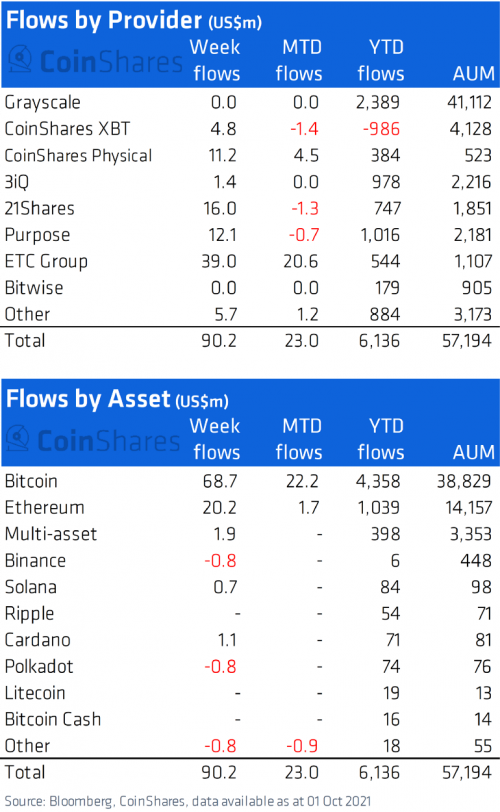This screenshot has width=500, height=812.
Task: Click the Flows by Provider heading
Action: pyautogui.click(x=134, y=20)
